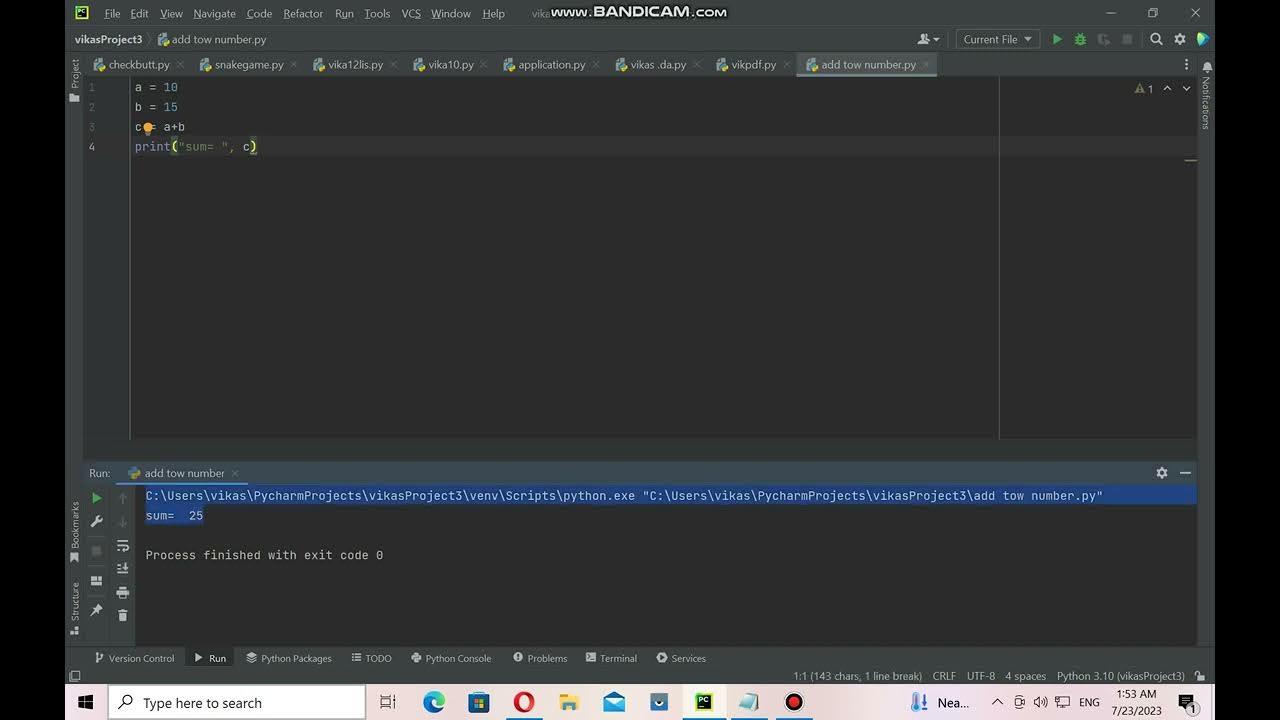Open the Python Console tool window
This screenshot has height=720, width=1280.
tap(450, 658)
